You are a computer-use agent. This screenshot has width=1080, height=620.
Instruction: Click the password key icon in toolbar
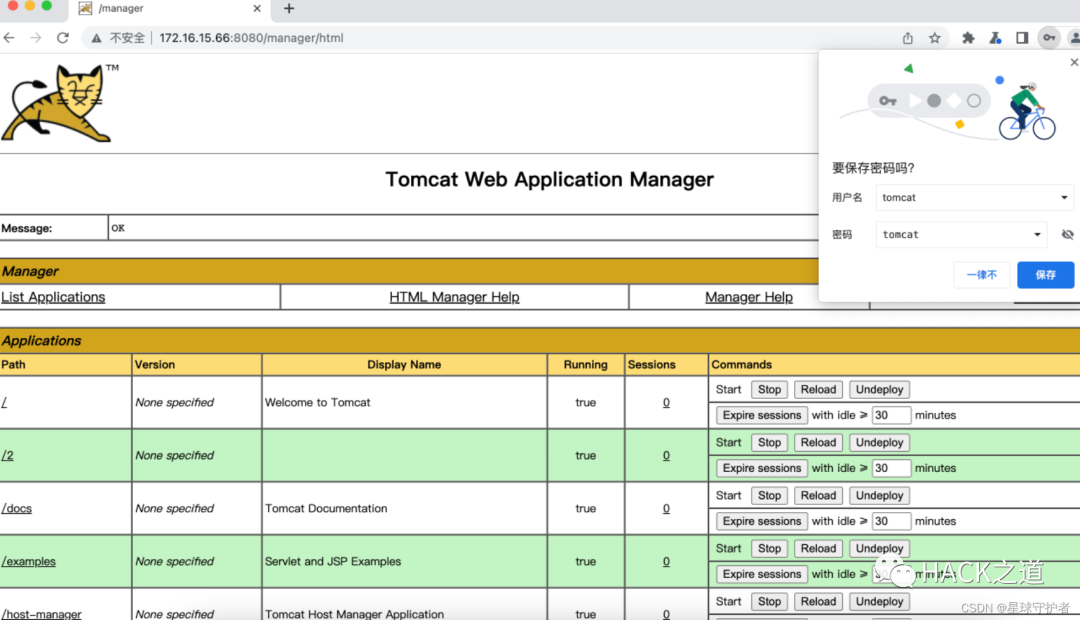[x=1049, y=38]
